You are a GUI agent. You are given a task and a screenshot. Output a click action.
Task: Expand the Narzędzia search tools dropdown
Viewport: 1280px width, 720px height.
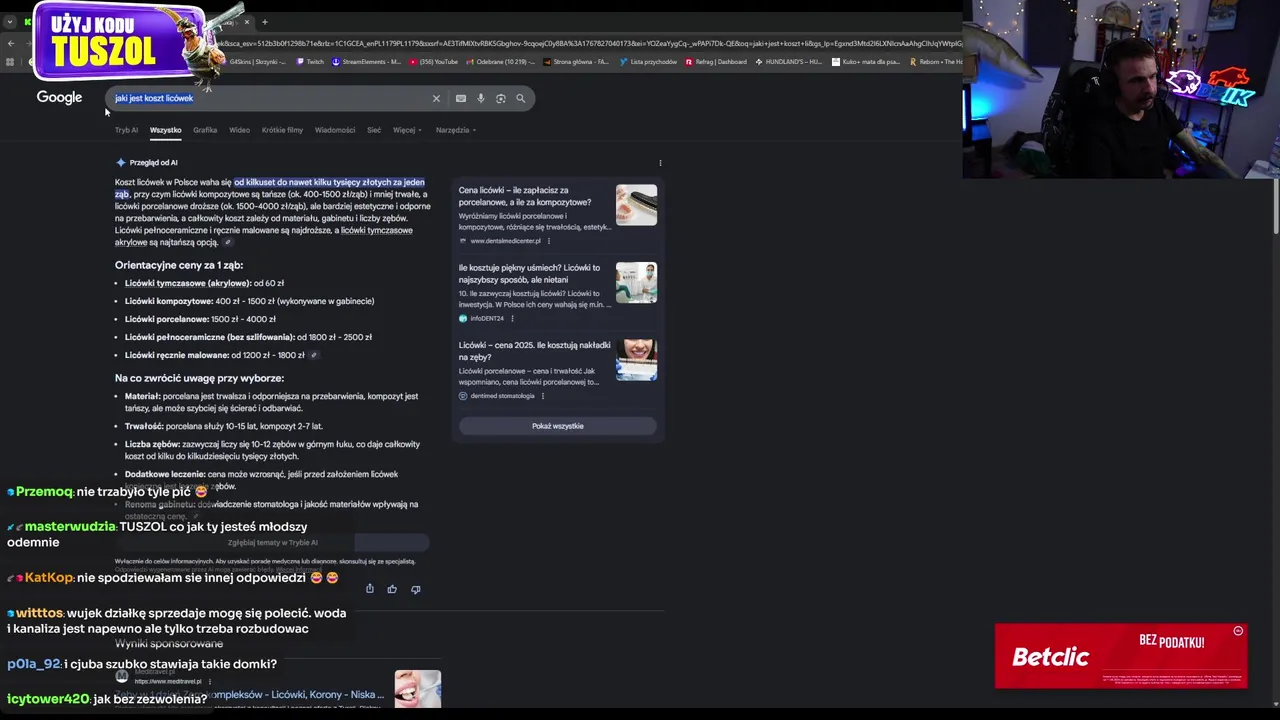tap(456, 130)
